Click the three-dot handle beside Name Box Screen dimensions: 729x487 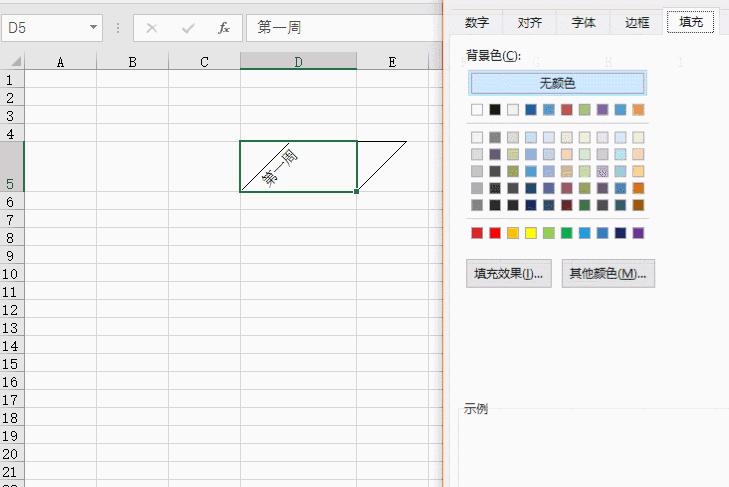[119, 28]
